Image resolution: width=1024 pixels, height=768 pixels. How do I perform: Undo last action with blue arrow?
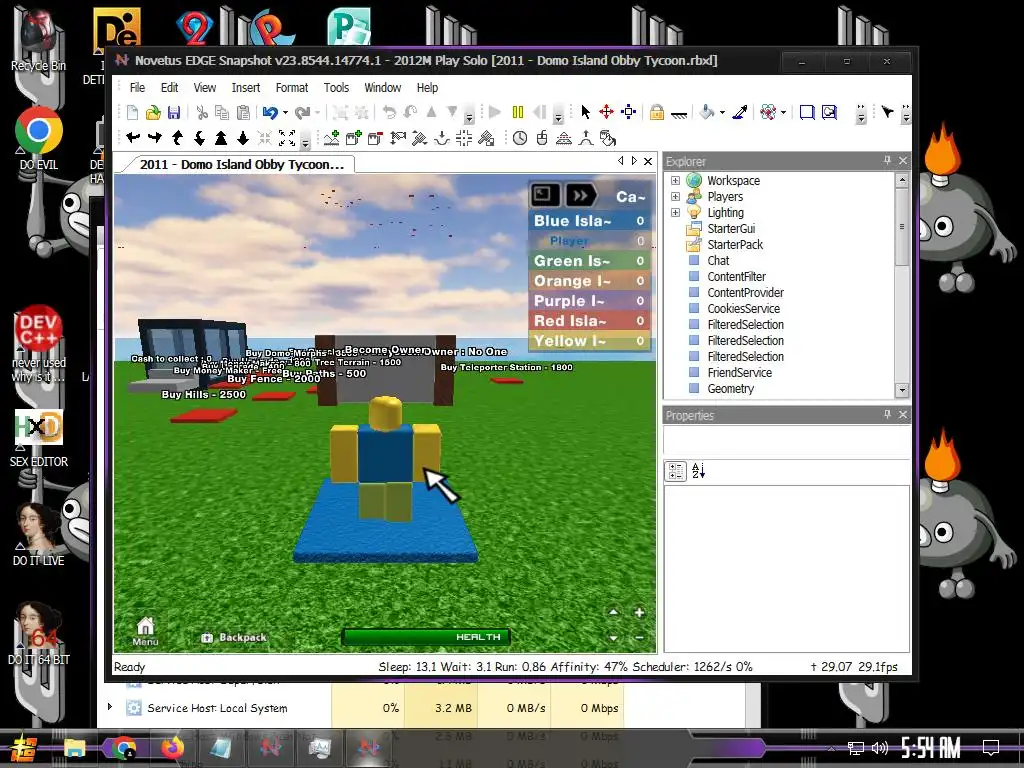point(270,112)
